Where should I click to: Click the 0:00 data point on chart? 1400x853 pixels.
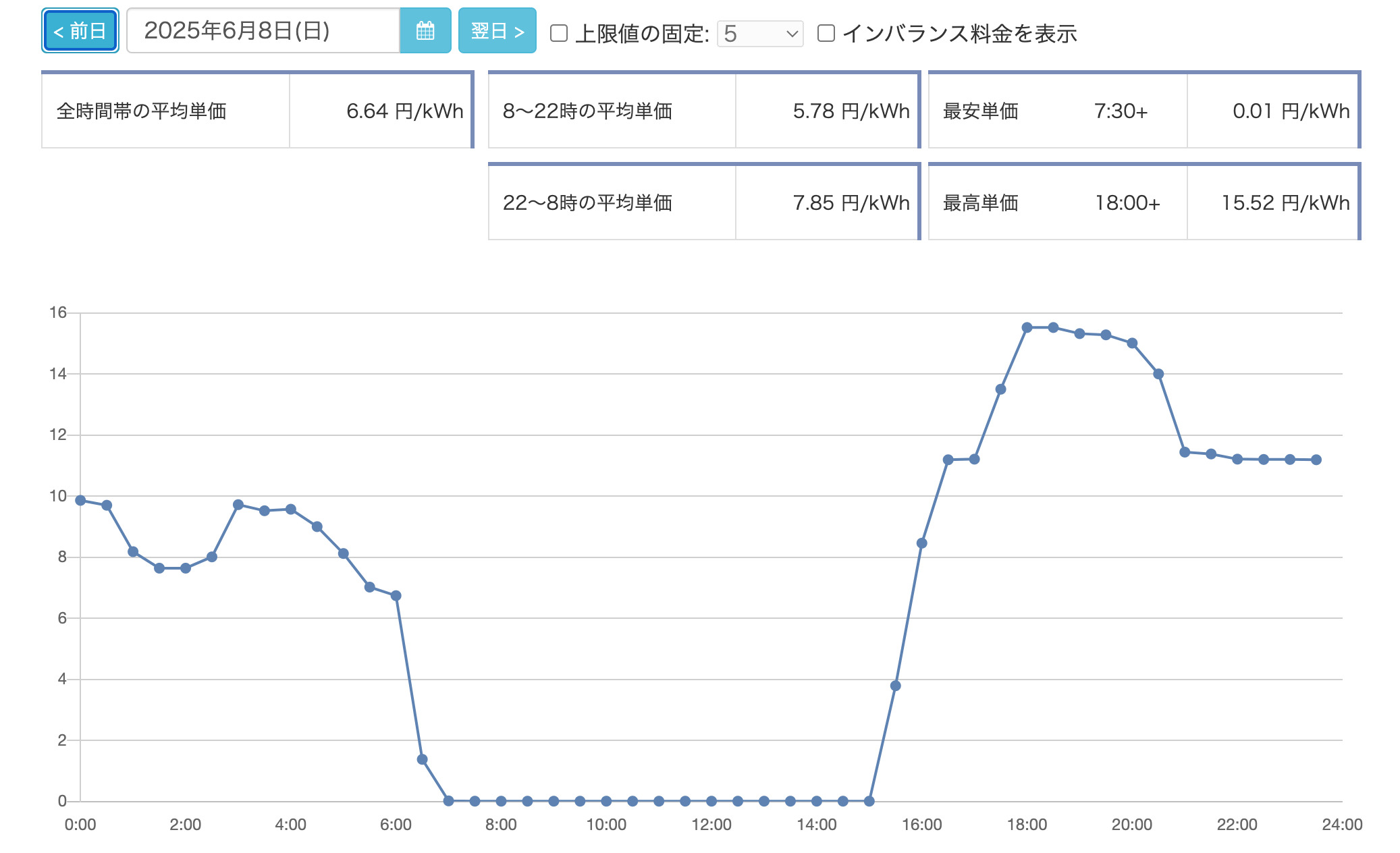tap(80, 500)
